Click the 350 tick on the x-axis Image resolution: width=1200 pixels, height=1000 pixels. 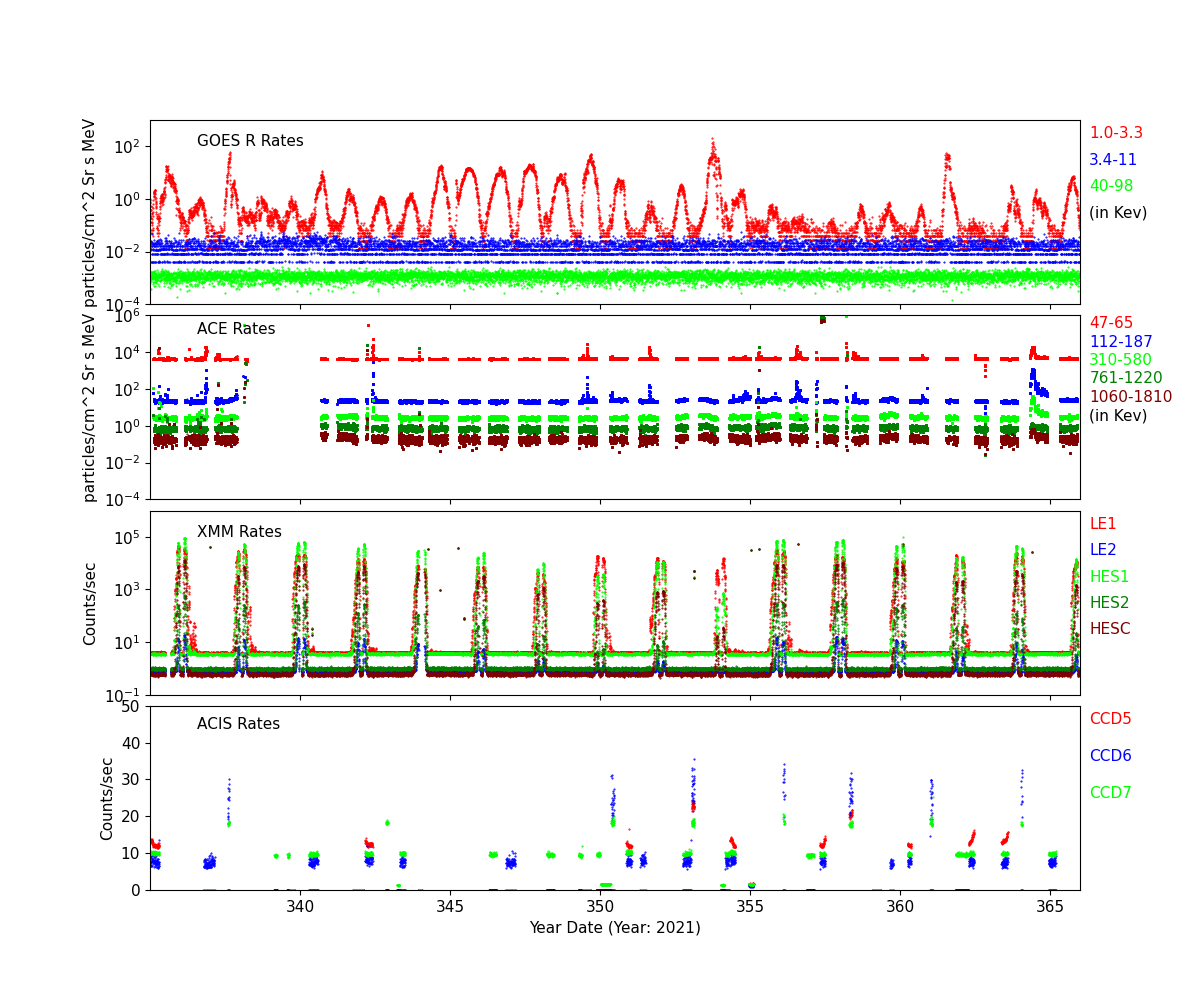pyautogui.click(x=600, y=906)
